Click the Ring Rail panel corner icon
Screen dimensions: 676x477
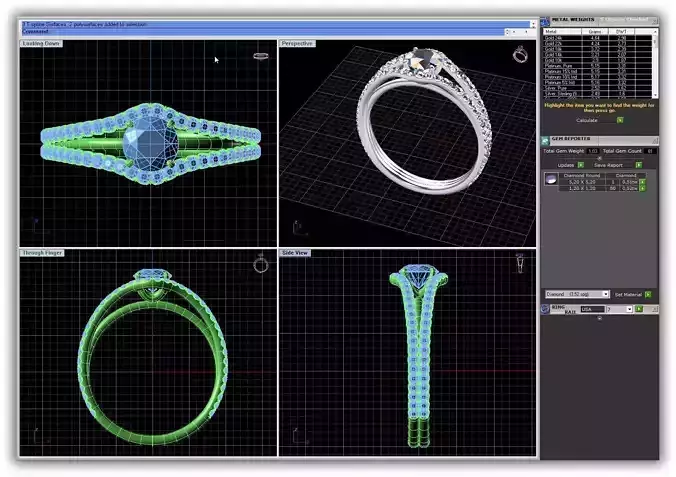(x=655, y=309)
